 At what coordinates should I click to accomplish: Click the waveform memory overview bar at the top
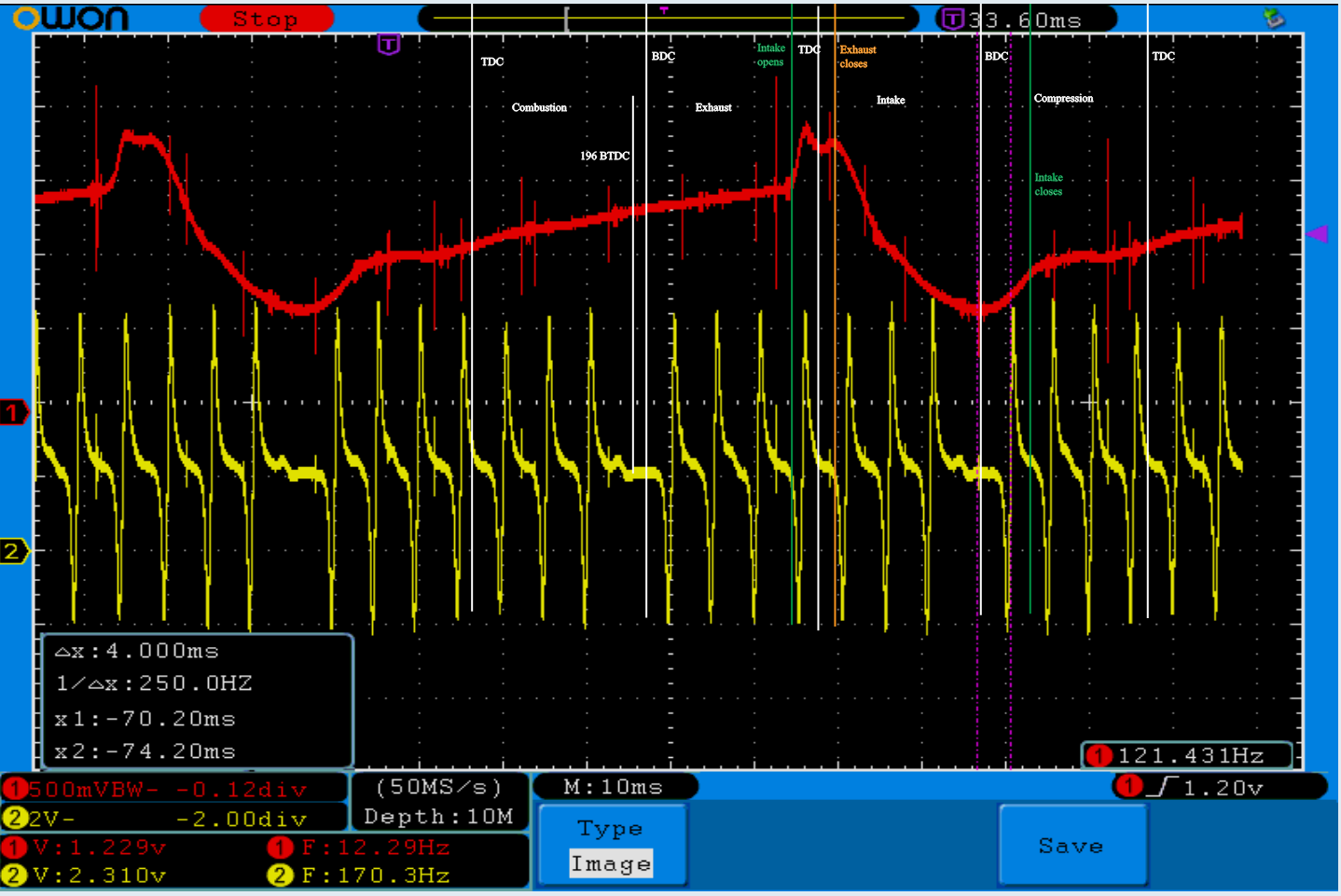pos(670,18)
